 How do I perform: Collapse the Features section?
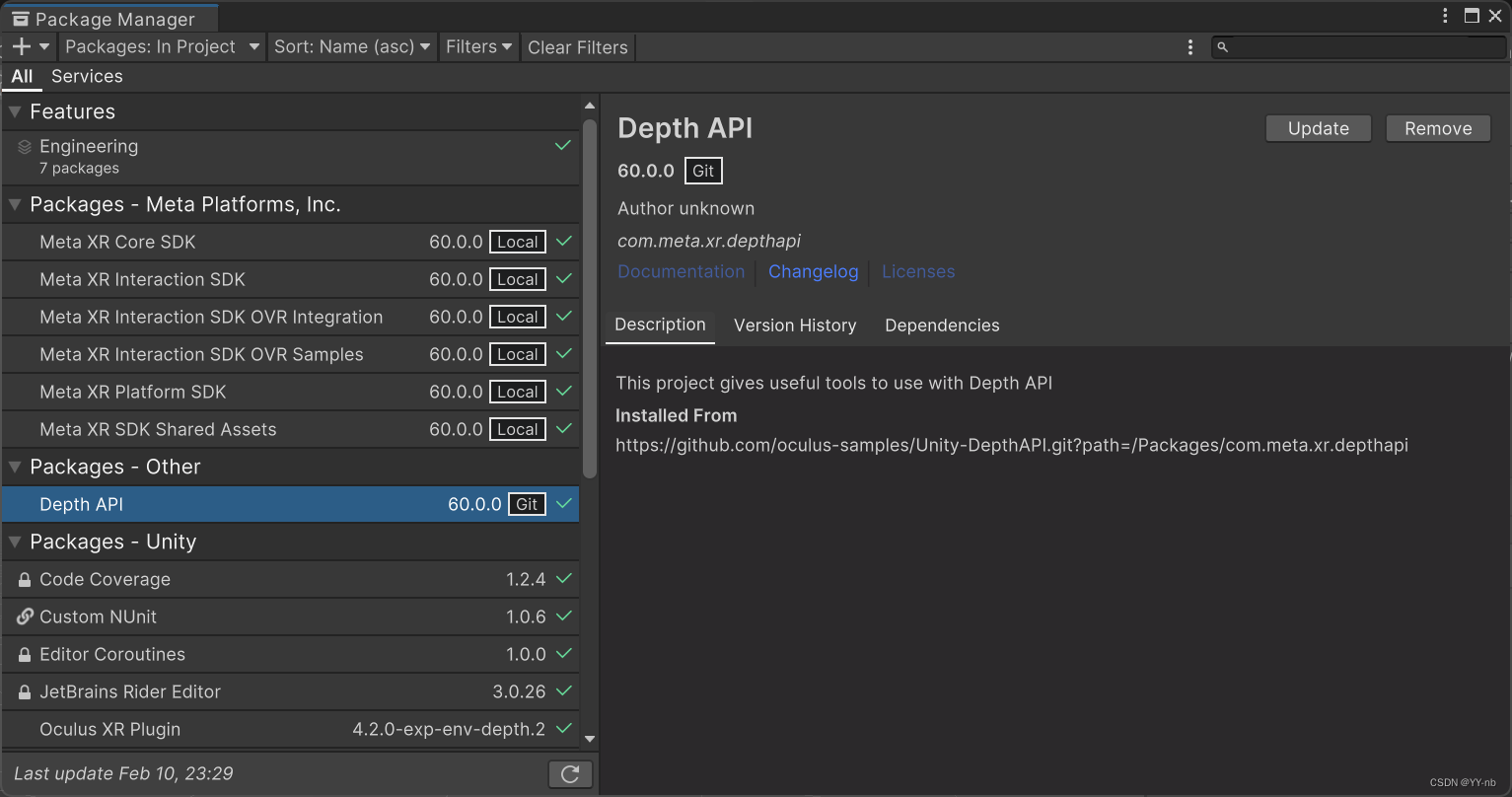pyautogui.click(x=15, y=112)
